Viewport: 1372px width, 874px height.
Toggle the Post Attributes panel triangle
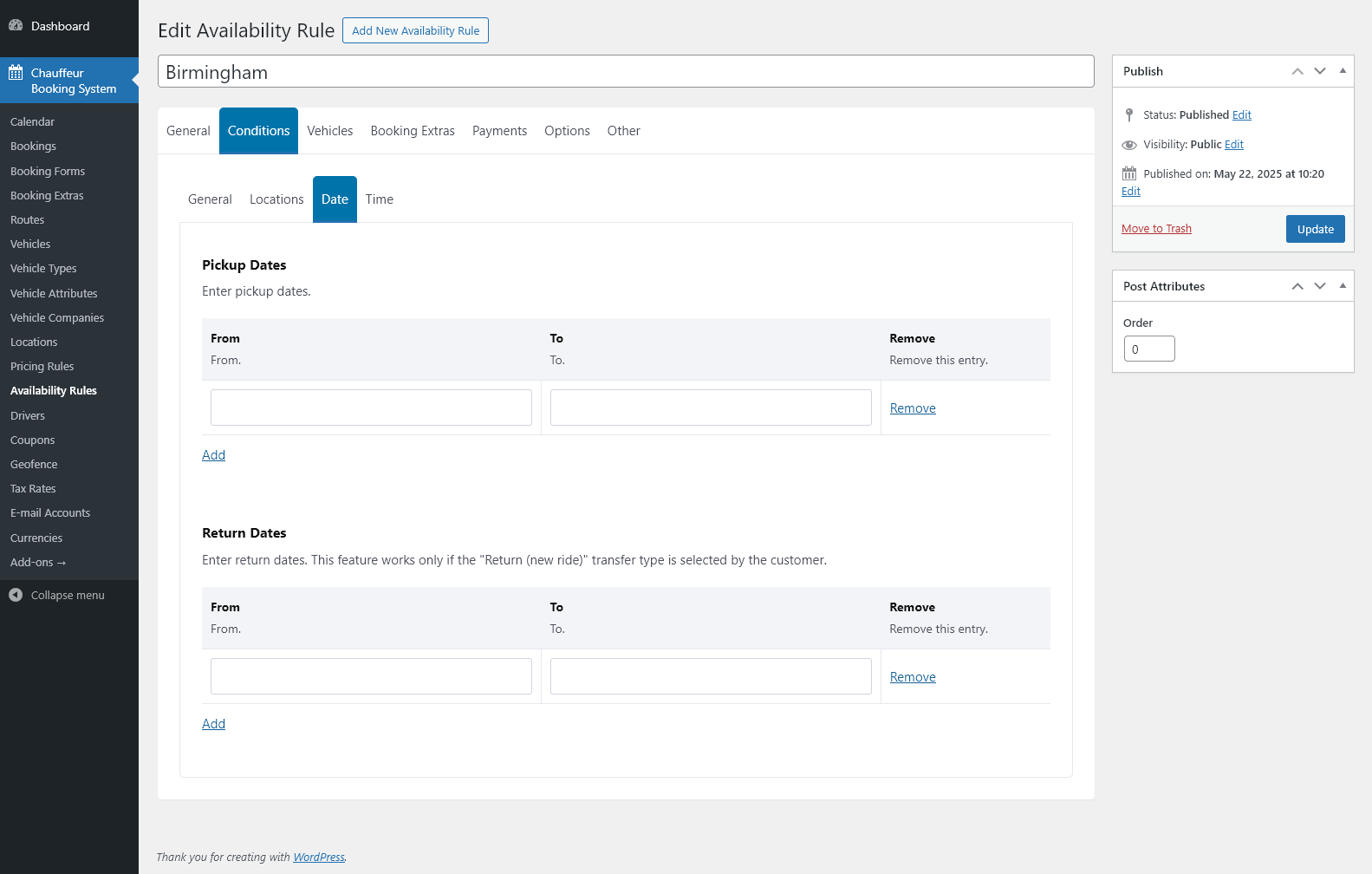1343,286
